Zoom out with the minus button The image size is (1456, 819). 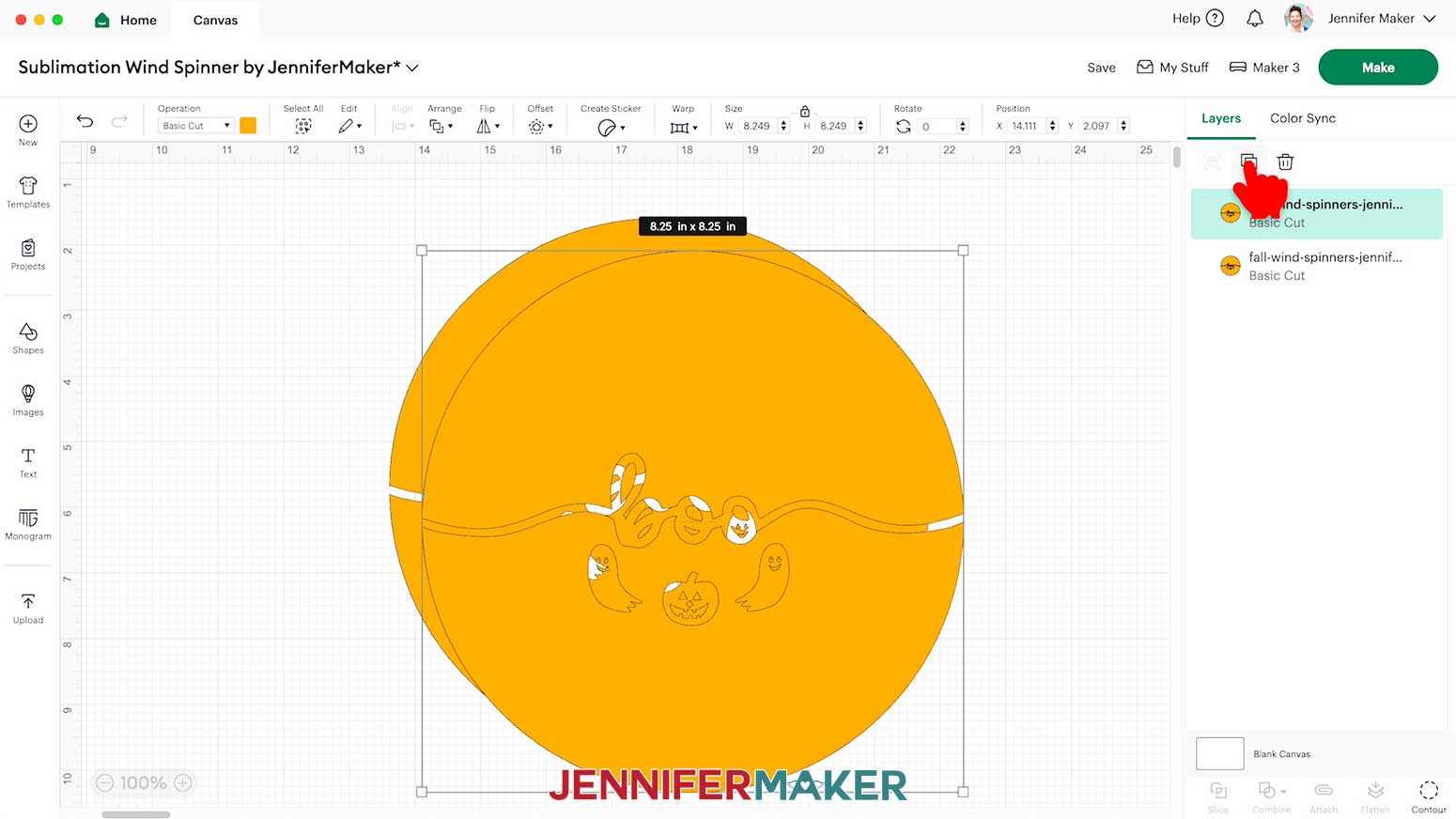(105, 782)
